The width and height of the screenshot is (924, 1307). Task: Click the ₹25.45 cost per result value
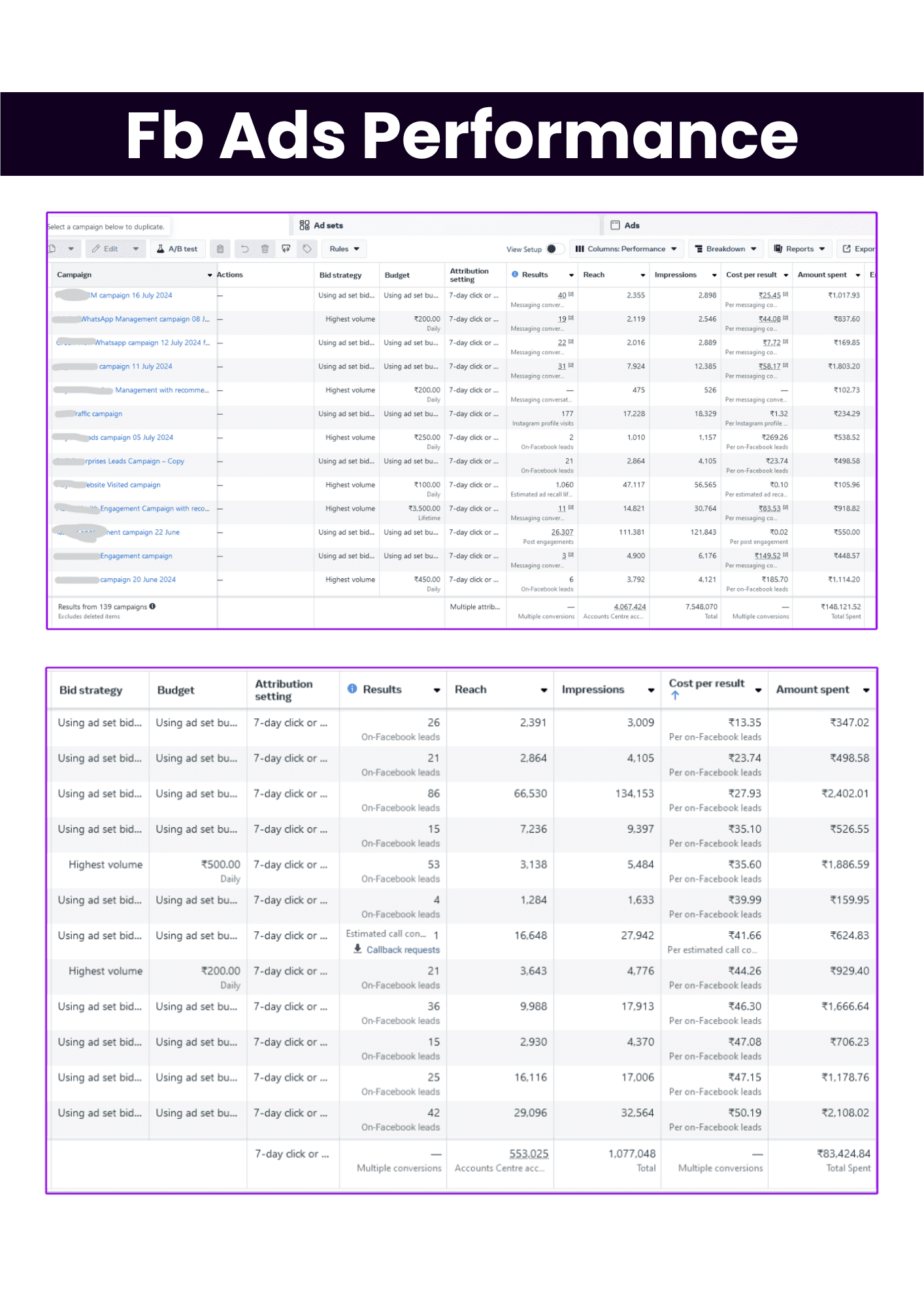(769, 295)
